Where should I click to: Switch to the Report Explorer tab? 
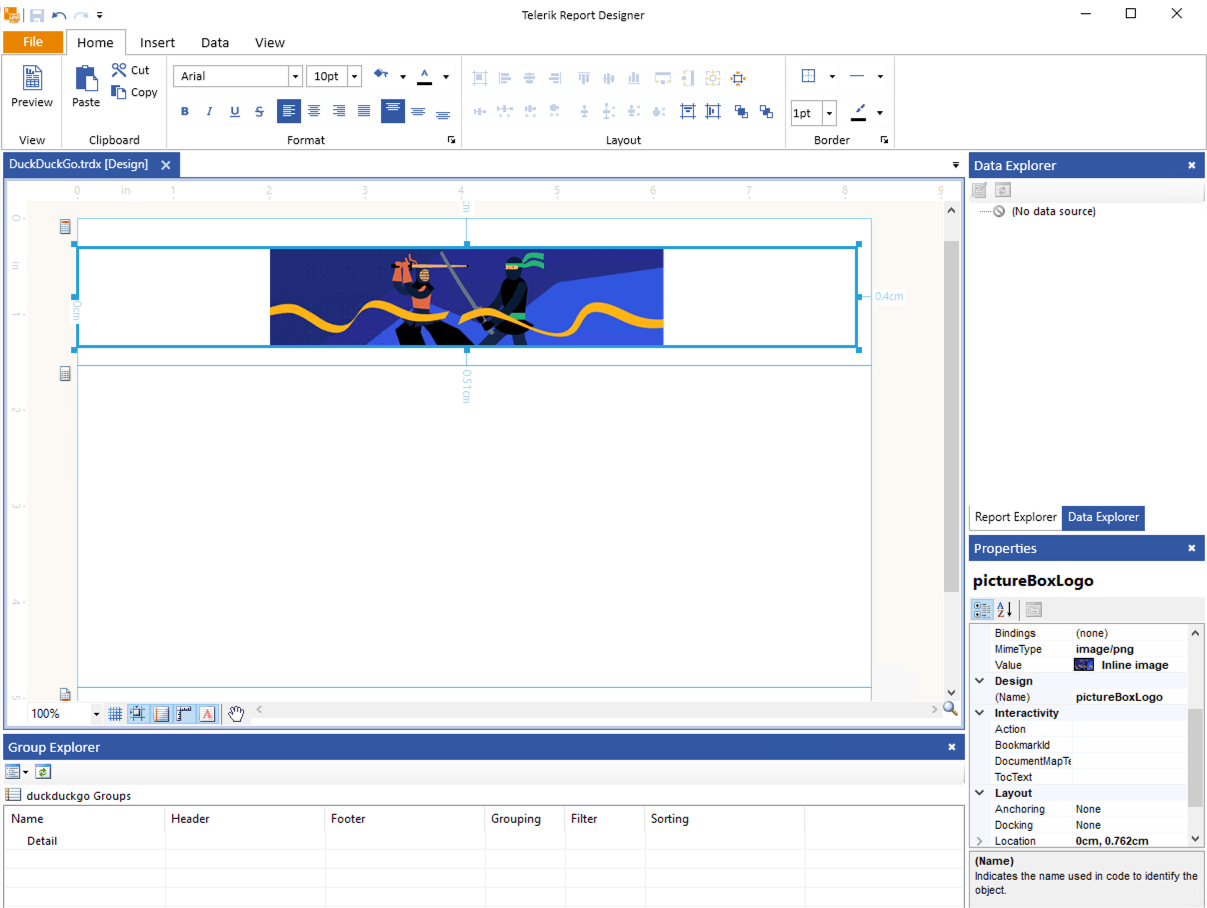coord(1015,517)
